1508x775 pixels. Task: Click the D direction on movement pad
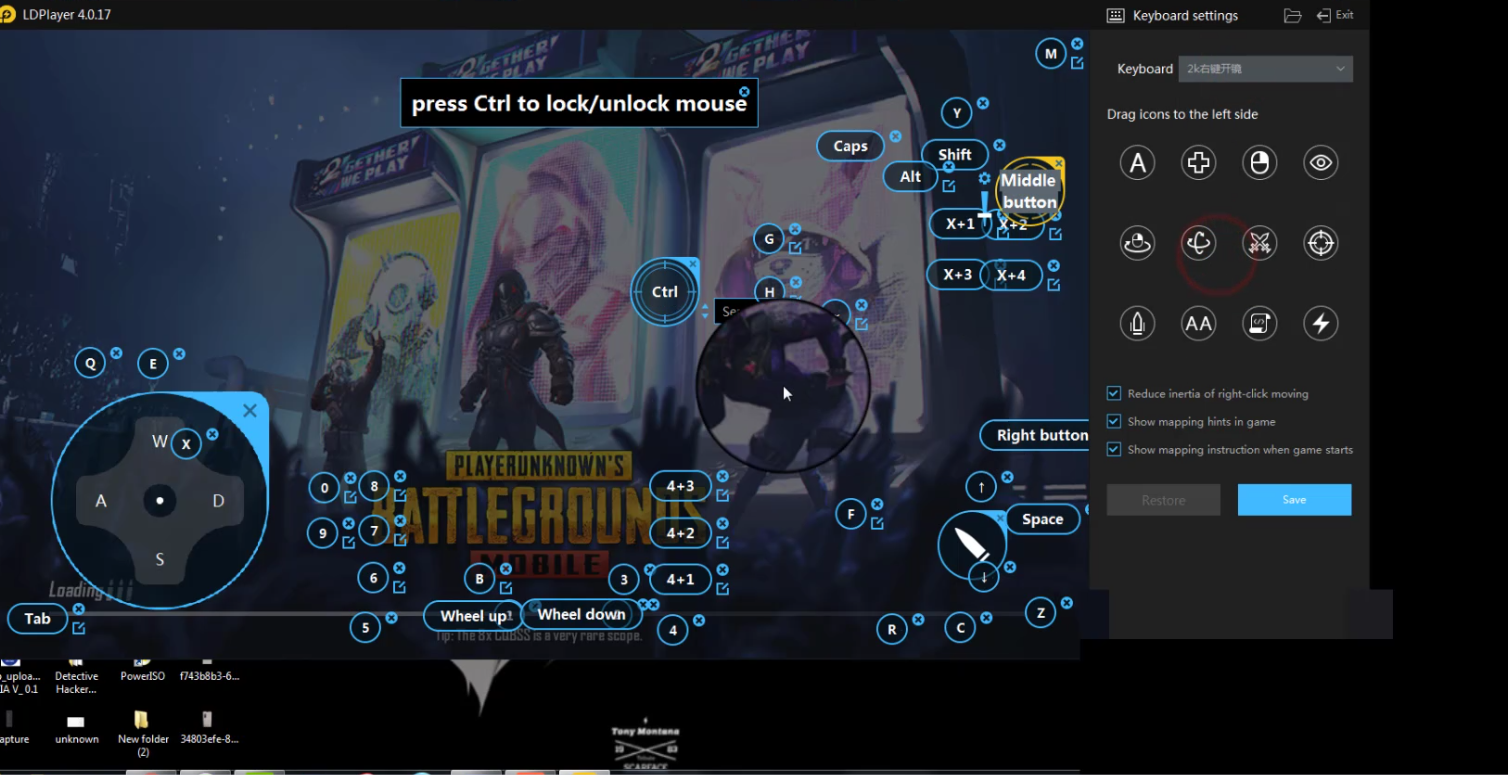(218, 500)
